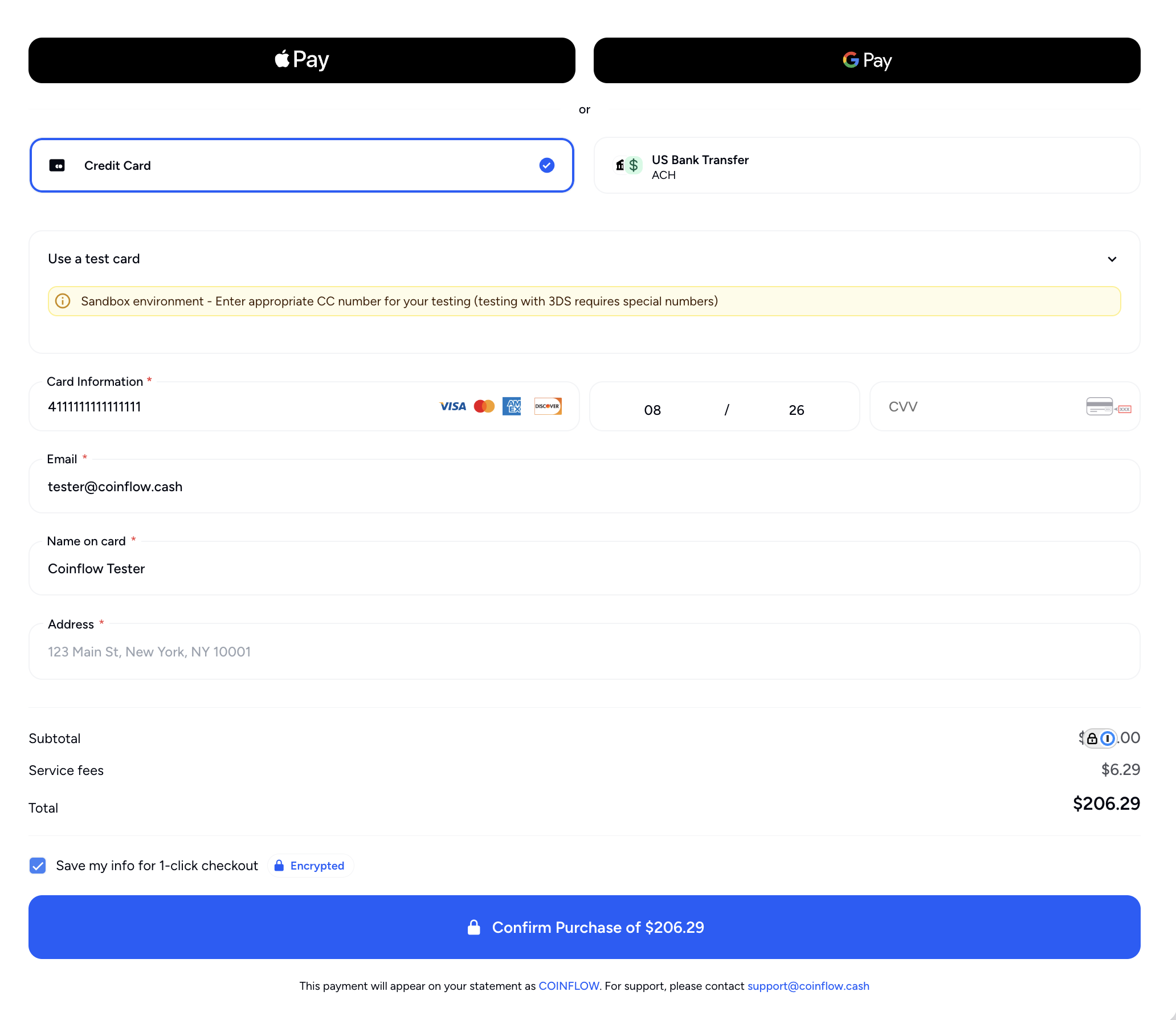Expand the Use a test card section
The height and width of the screenshot is (1020, 1176).
[x=1111, y=259]
